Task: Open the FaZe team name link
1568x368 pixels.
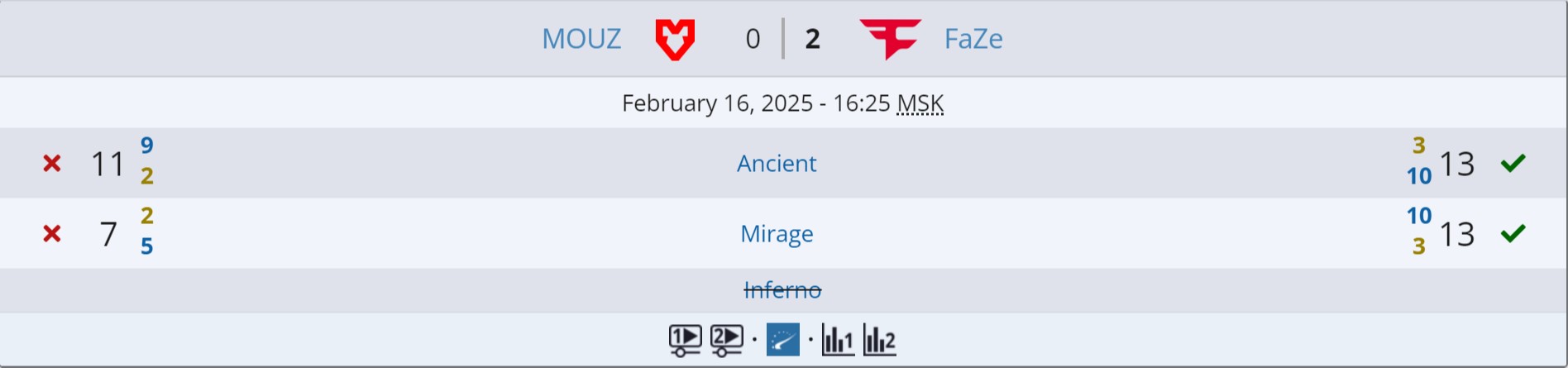Action: pos(973,39)
